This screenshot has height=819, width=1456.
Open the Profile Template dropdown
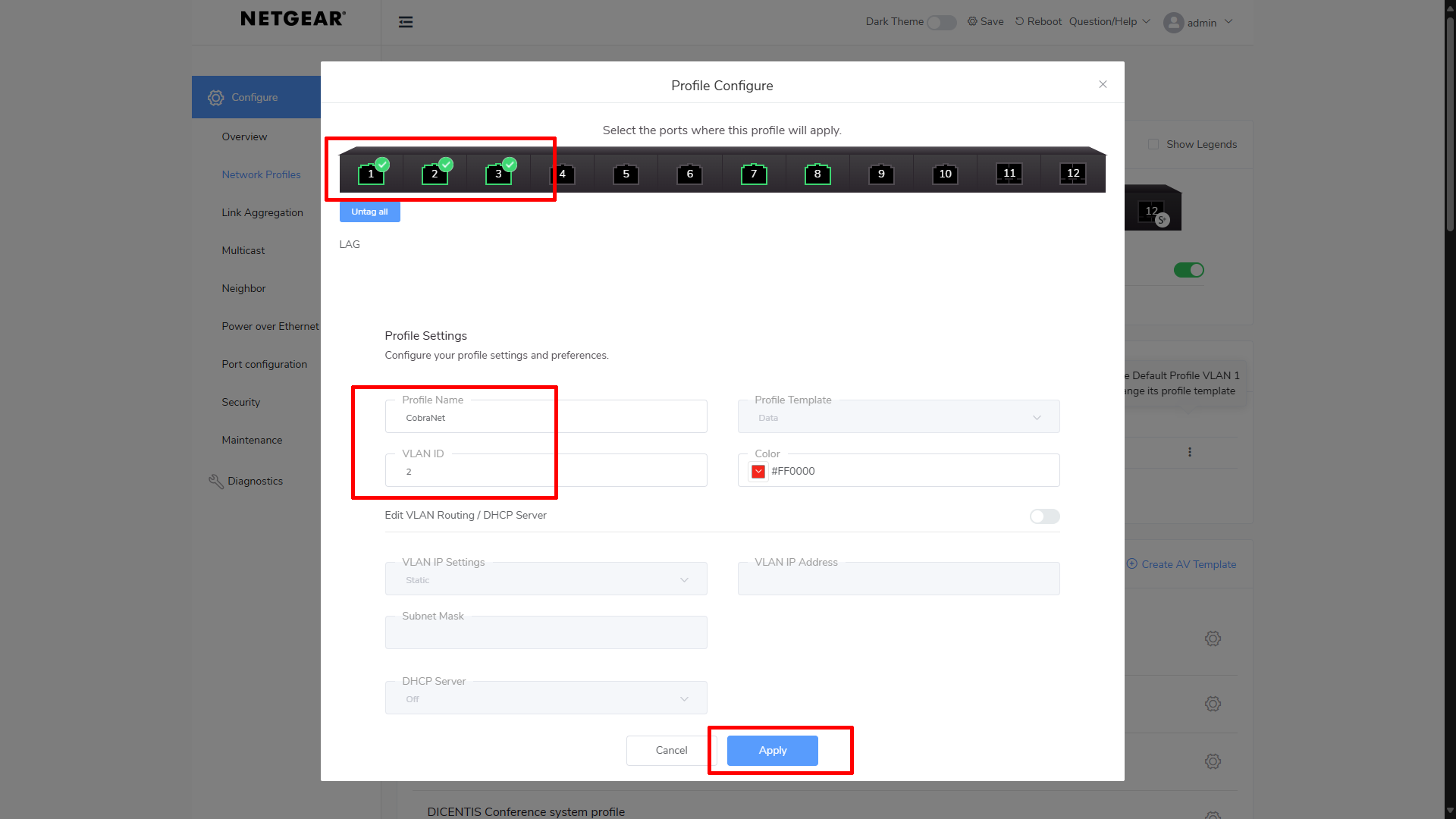click(898, 417)
